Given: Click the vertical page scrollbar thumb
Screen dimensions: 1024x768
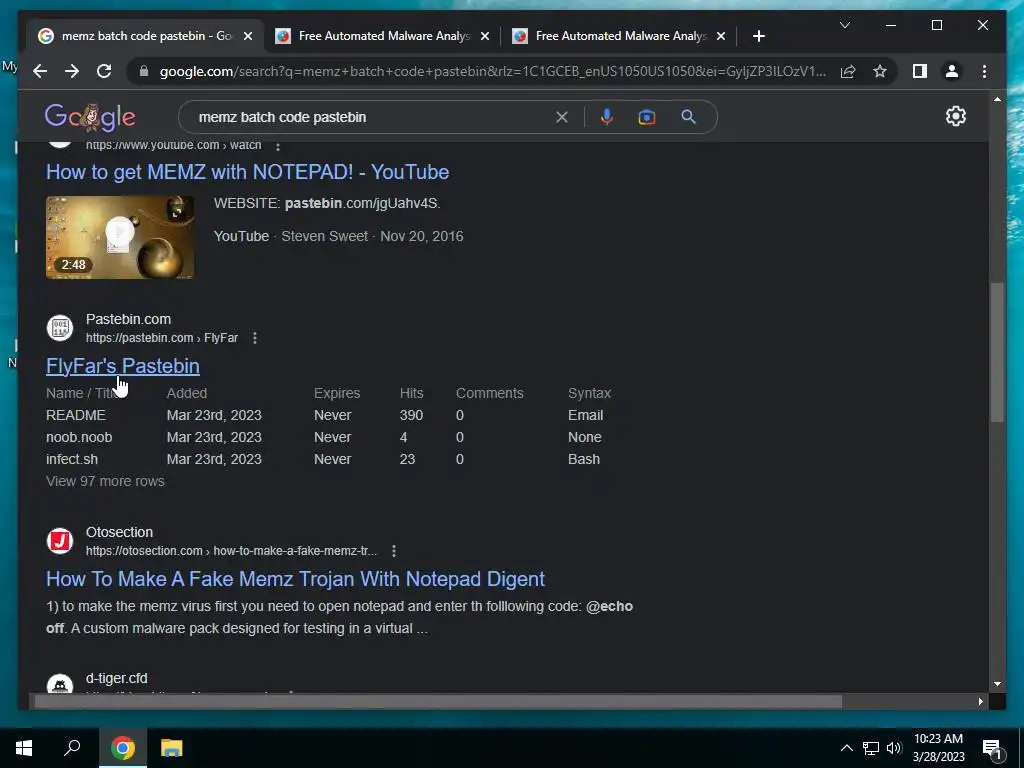Looking at the screenshot, I should (997, 351).
